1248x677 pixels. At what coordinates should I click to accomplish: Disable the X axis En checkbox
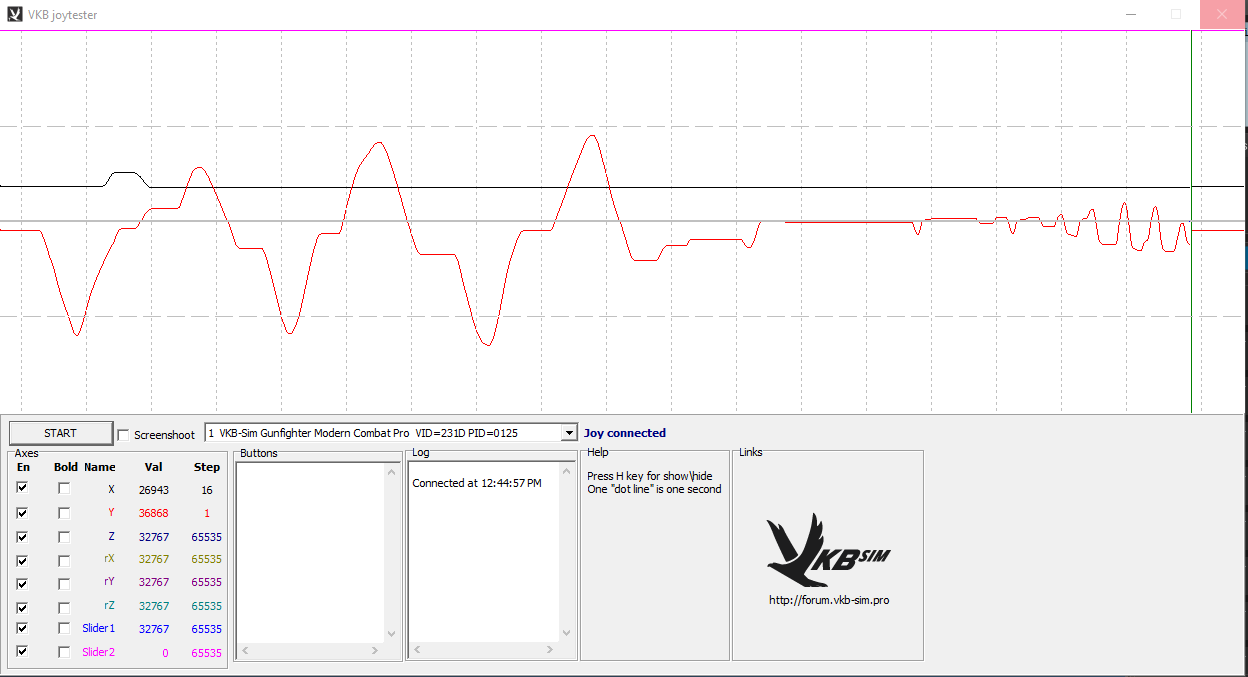(x=23, y=488)
